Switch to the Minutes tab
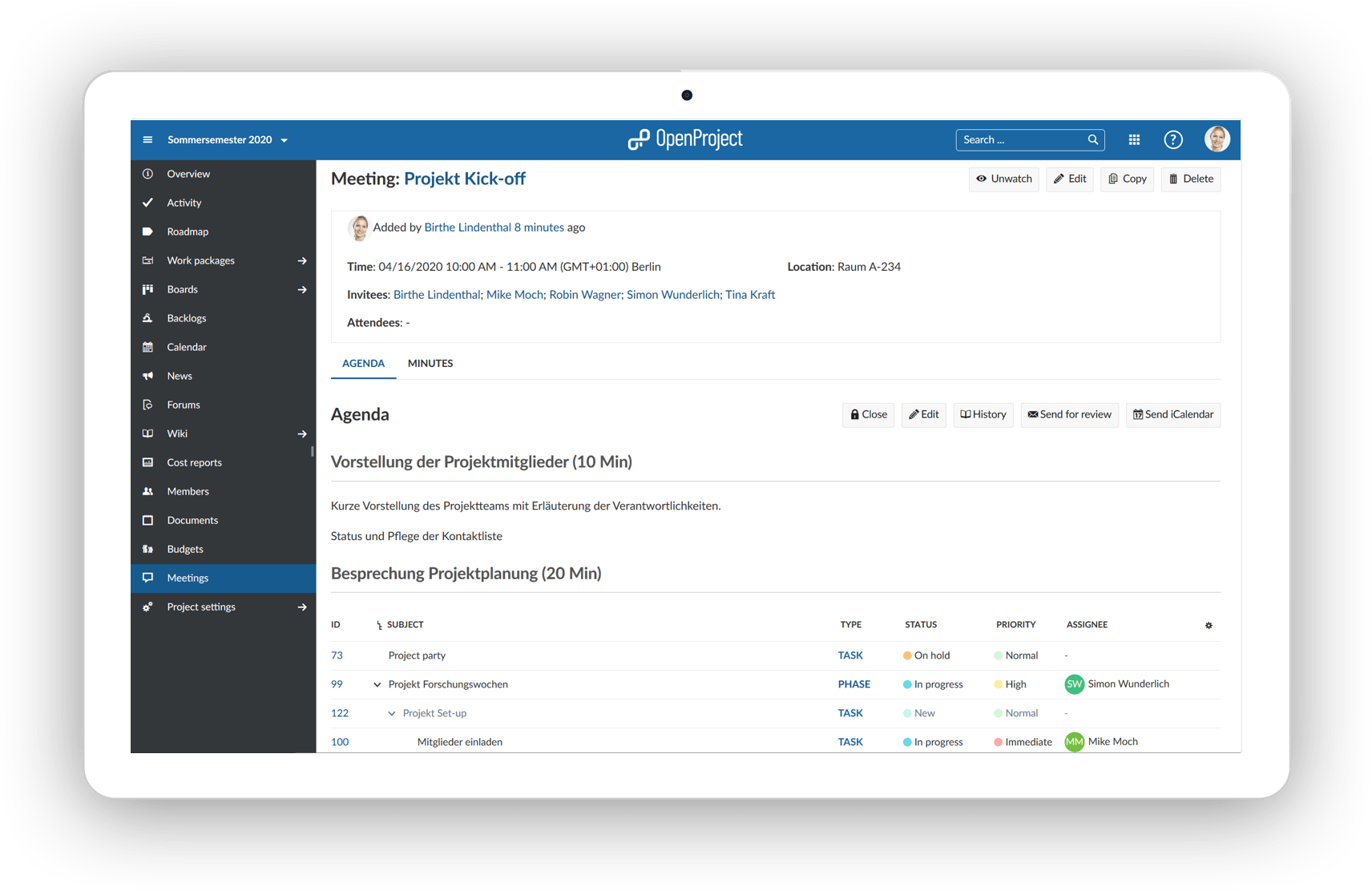 [430, 363]
